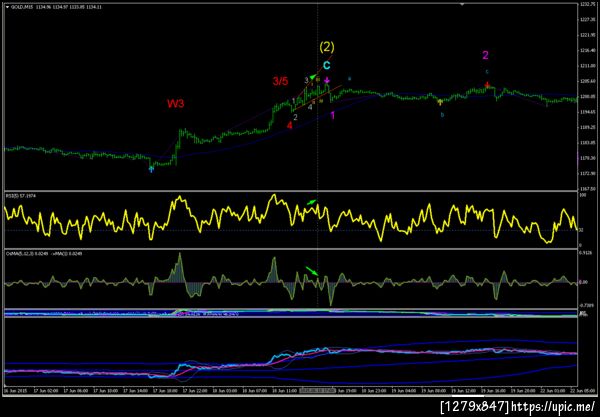Select the magenta 2 wave label
The width and height of the screenshot is (600, 417).
tap(485, 55)
